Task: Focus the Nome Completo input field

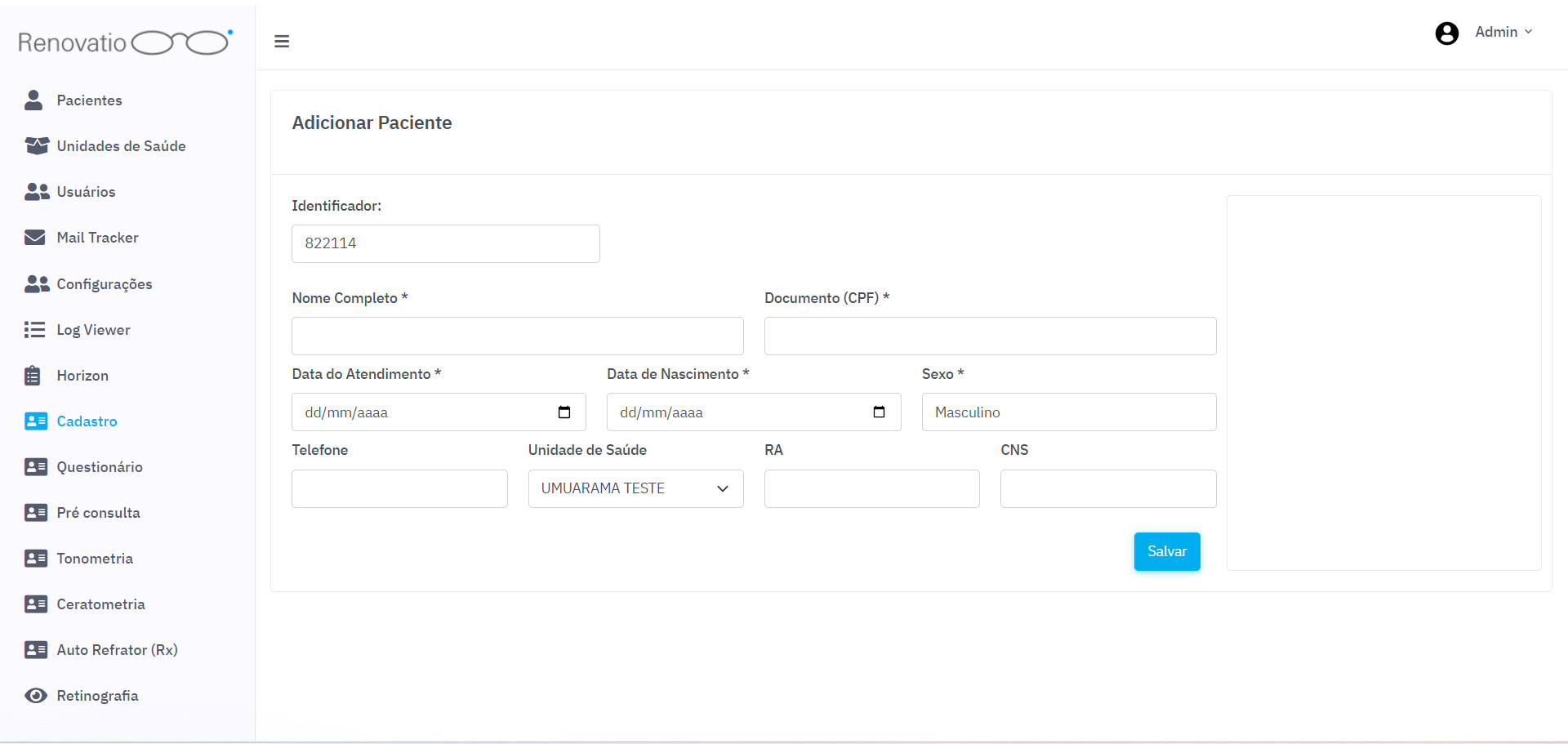Action: tap(517, 336)
